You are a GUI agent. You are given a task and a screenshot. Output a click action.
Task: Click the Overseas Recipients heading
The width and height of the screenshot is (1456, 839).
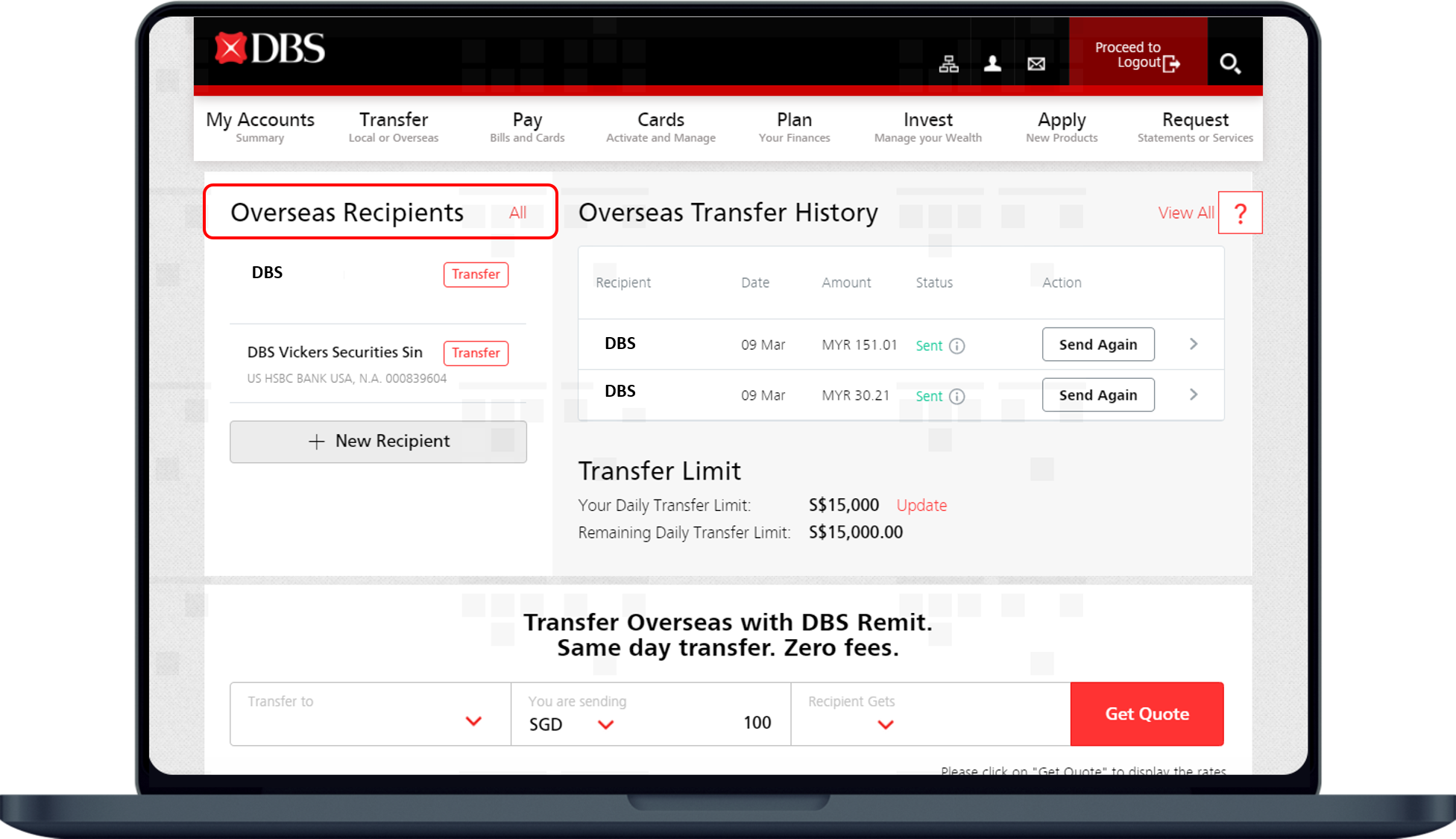point(347,213)
